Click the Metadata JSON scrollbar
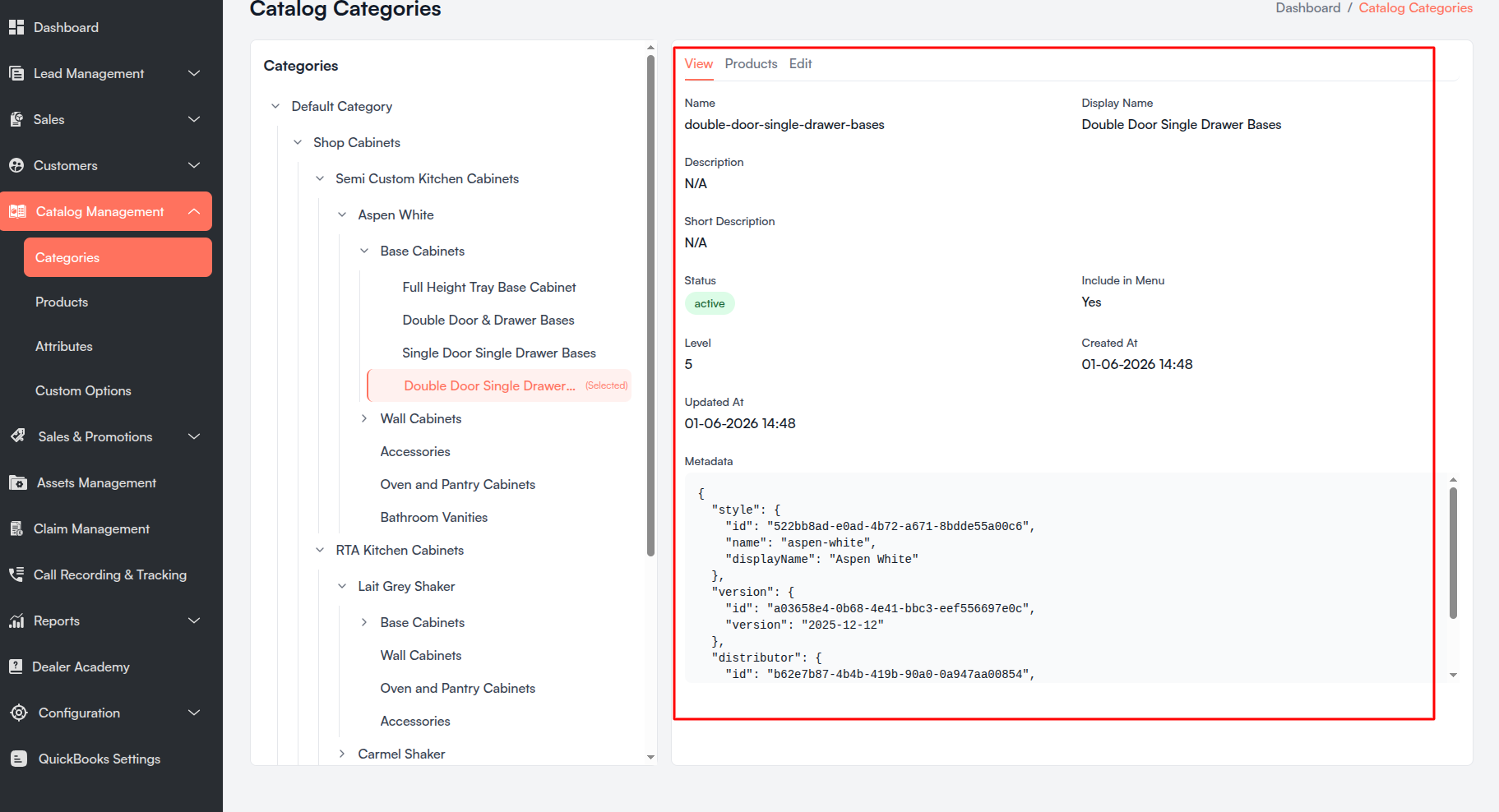The width and height of the screenshot is (1499, 812). pyautogui.click(x=1453, y=553)
